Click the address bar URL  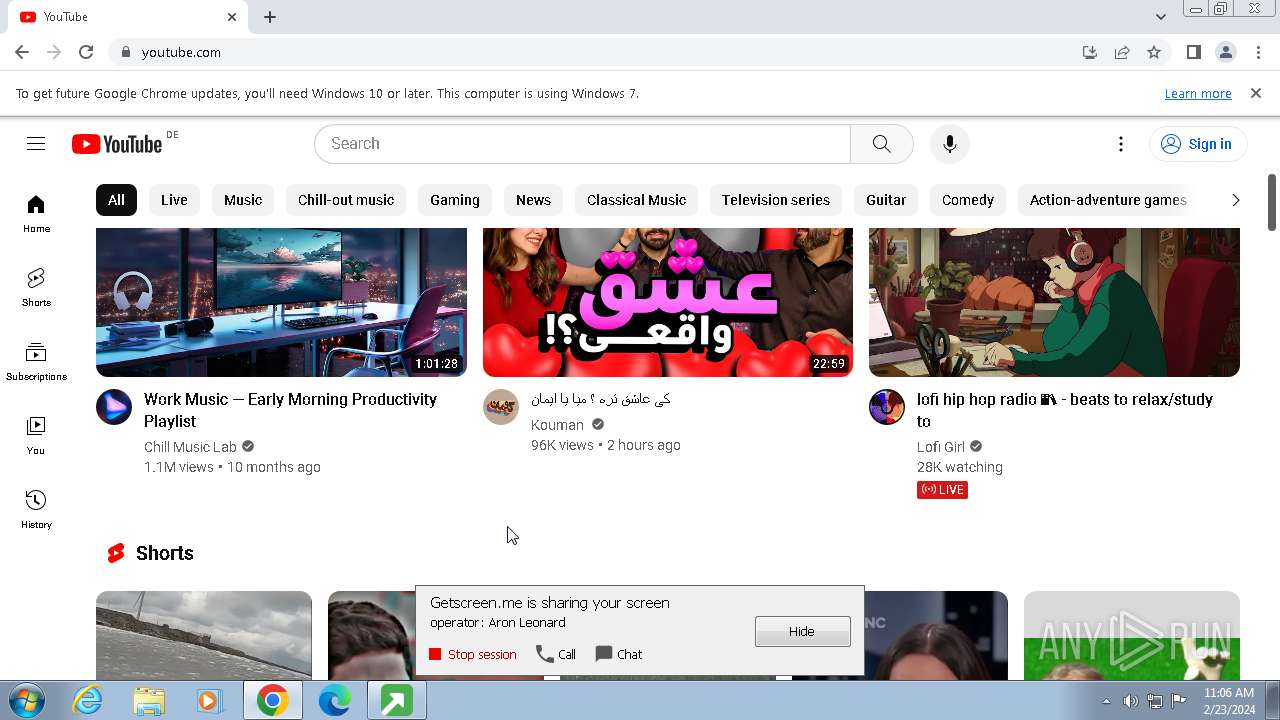tap(181, 52)
